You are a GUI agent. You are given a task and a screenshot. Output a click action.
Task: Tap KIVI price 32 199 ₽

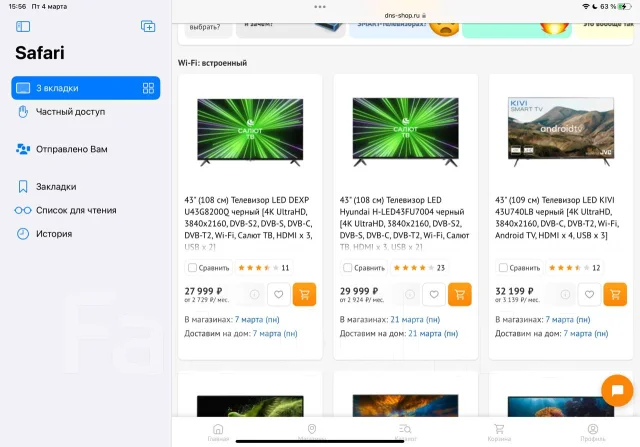click(x=514, y=291)
